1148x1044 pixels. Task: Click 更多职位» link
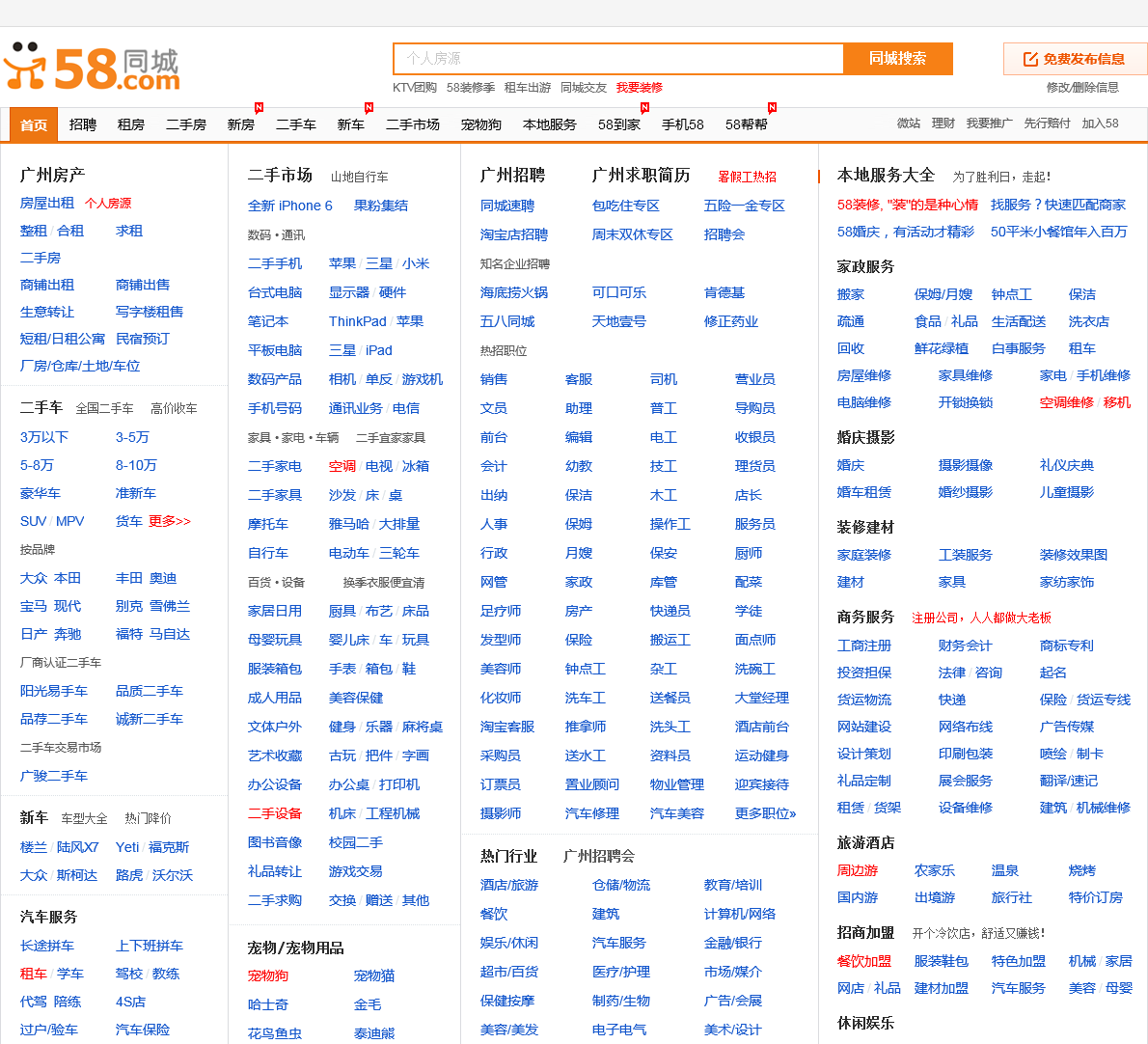[765, 813]
